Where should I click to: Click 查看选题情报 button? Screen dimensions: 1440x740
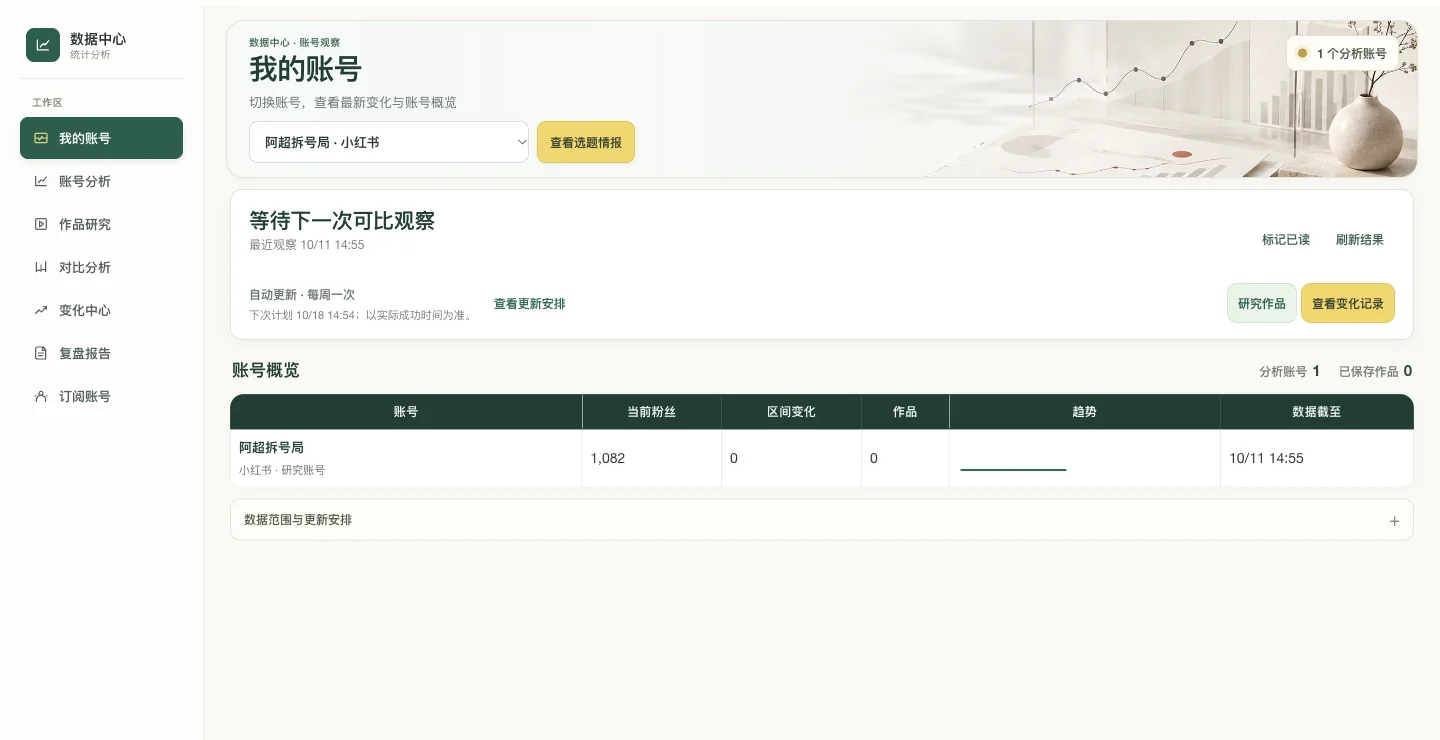586,142
